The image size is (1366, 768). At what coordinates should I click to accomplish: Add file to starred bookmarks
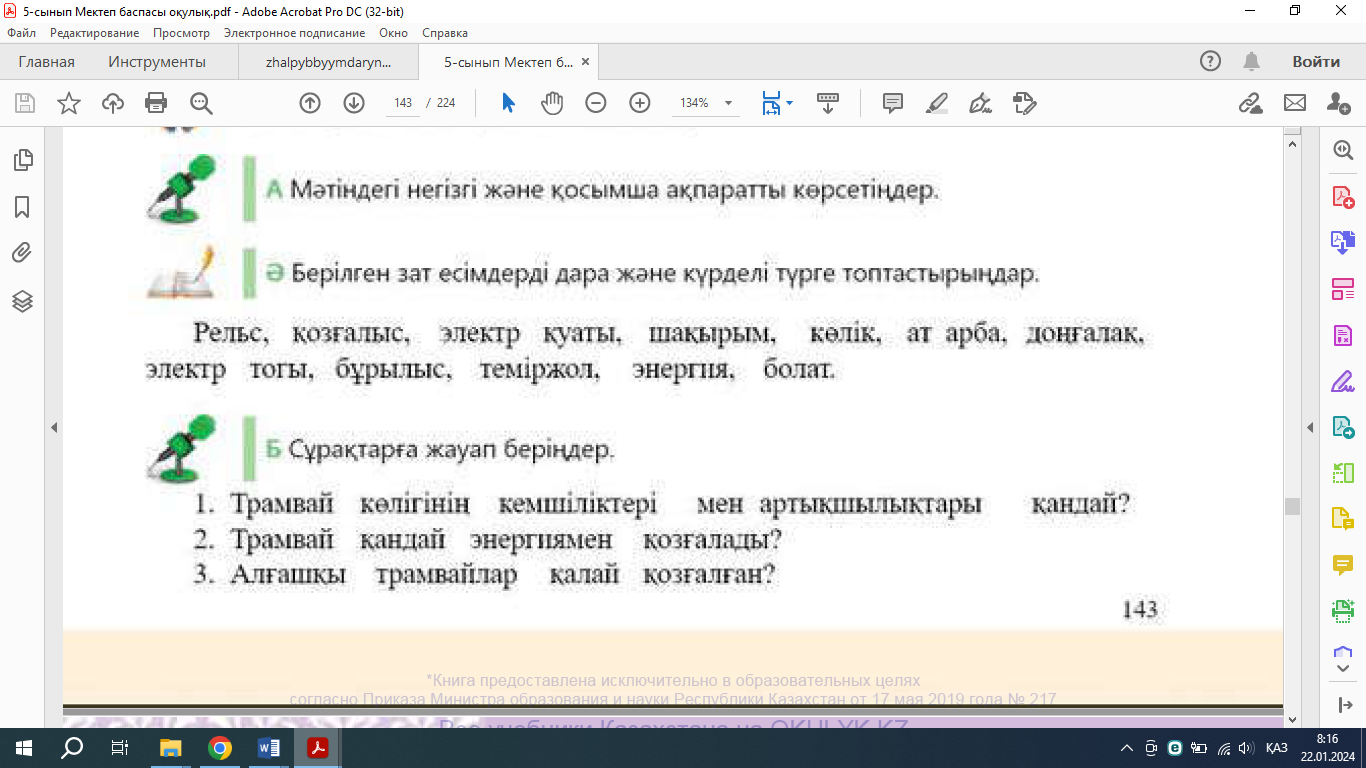pos(69,103)
